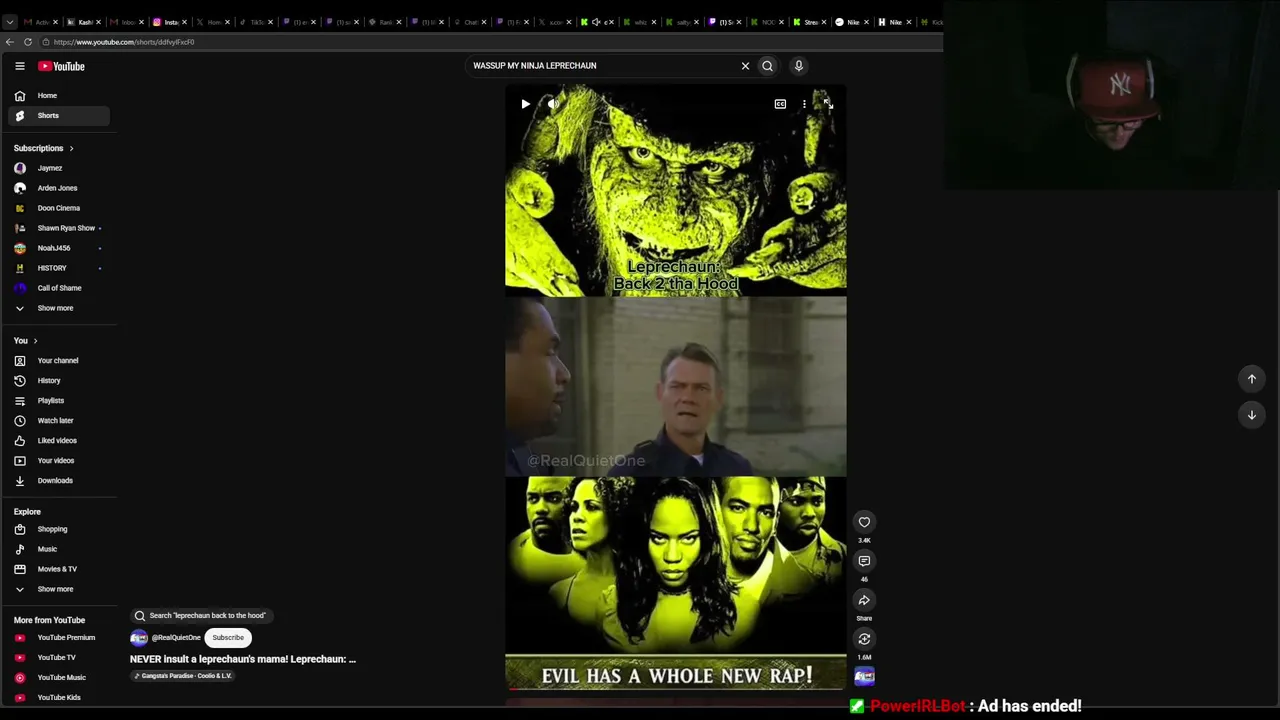This screenshot has height=720, width=1280.
Task: Open Your channel from the sidebar
Action: 59,361
